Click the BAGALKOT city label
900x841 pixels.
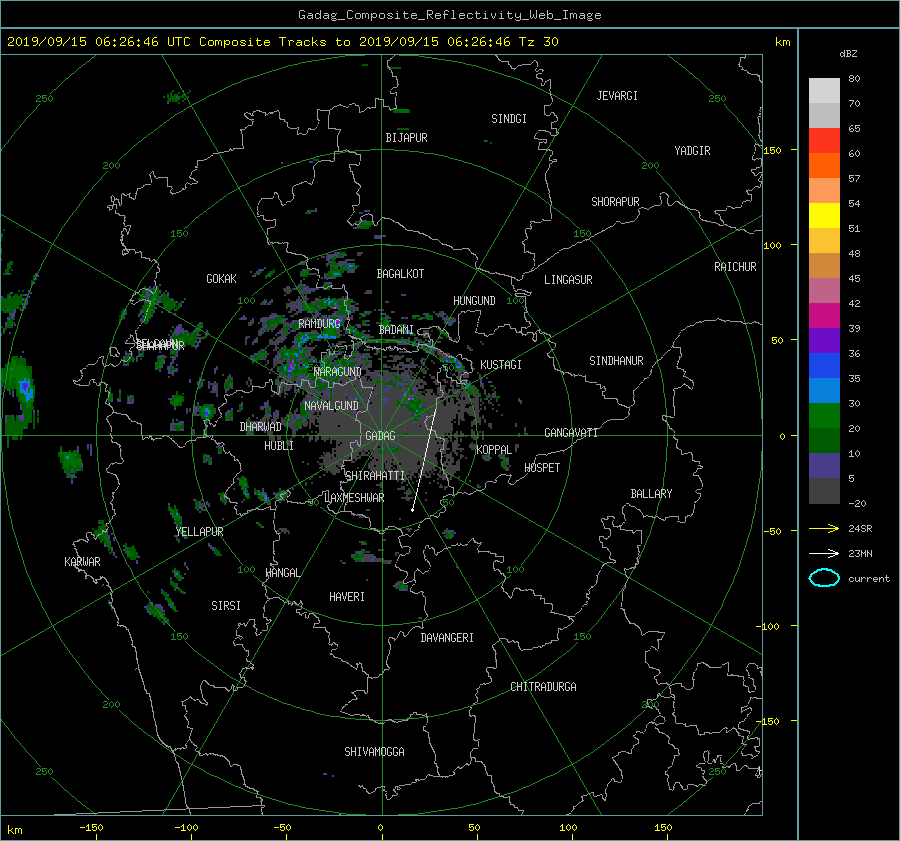[x=400, y=274]
